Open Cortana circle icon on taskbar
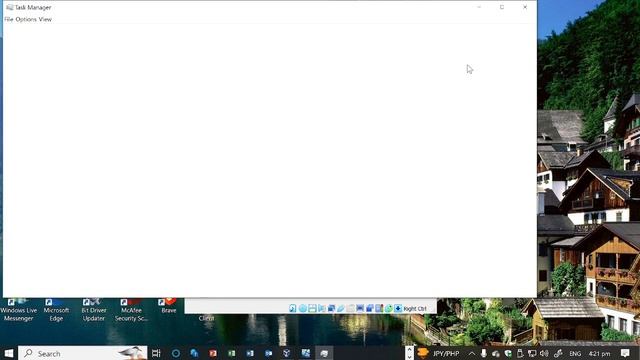The height and width of the screenshot is (360, 640). point(176,353)
